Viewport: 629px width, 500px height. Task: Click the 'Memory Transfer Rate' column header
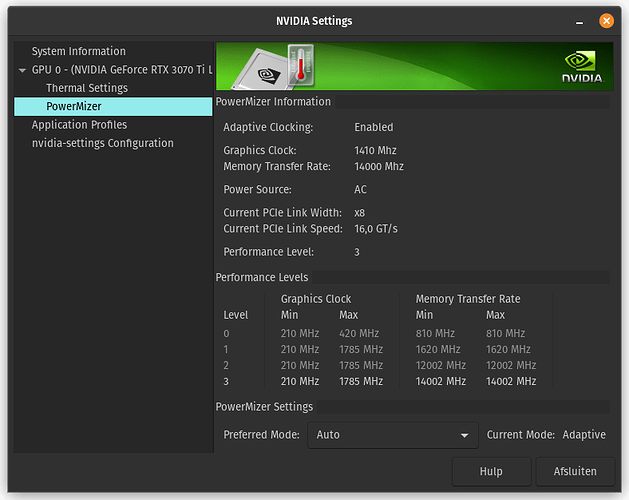(468, 299)
